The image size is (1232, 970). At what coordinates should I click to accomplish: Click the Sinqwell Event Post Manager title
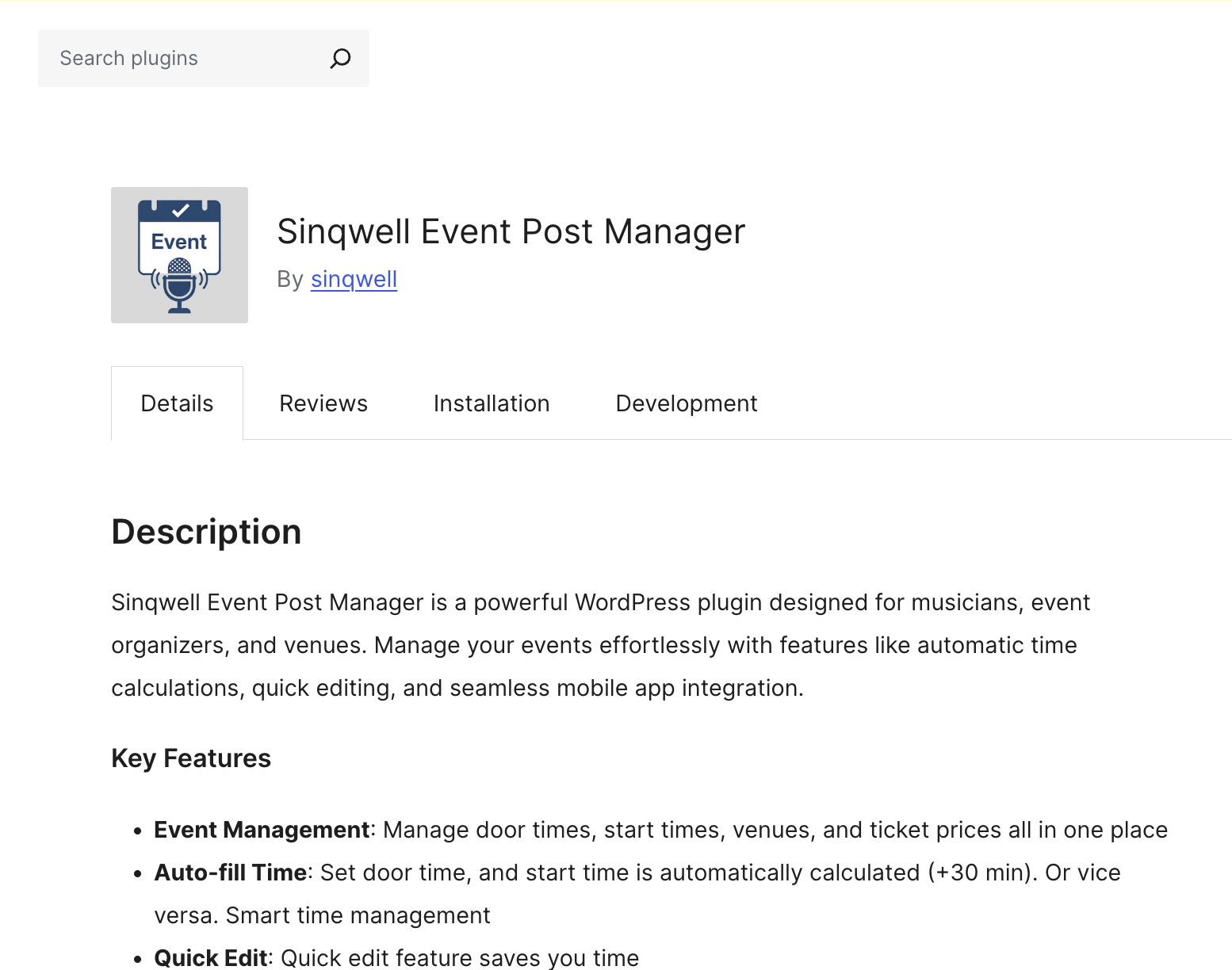511,231
